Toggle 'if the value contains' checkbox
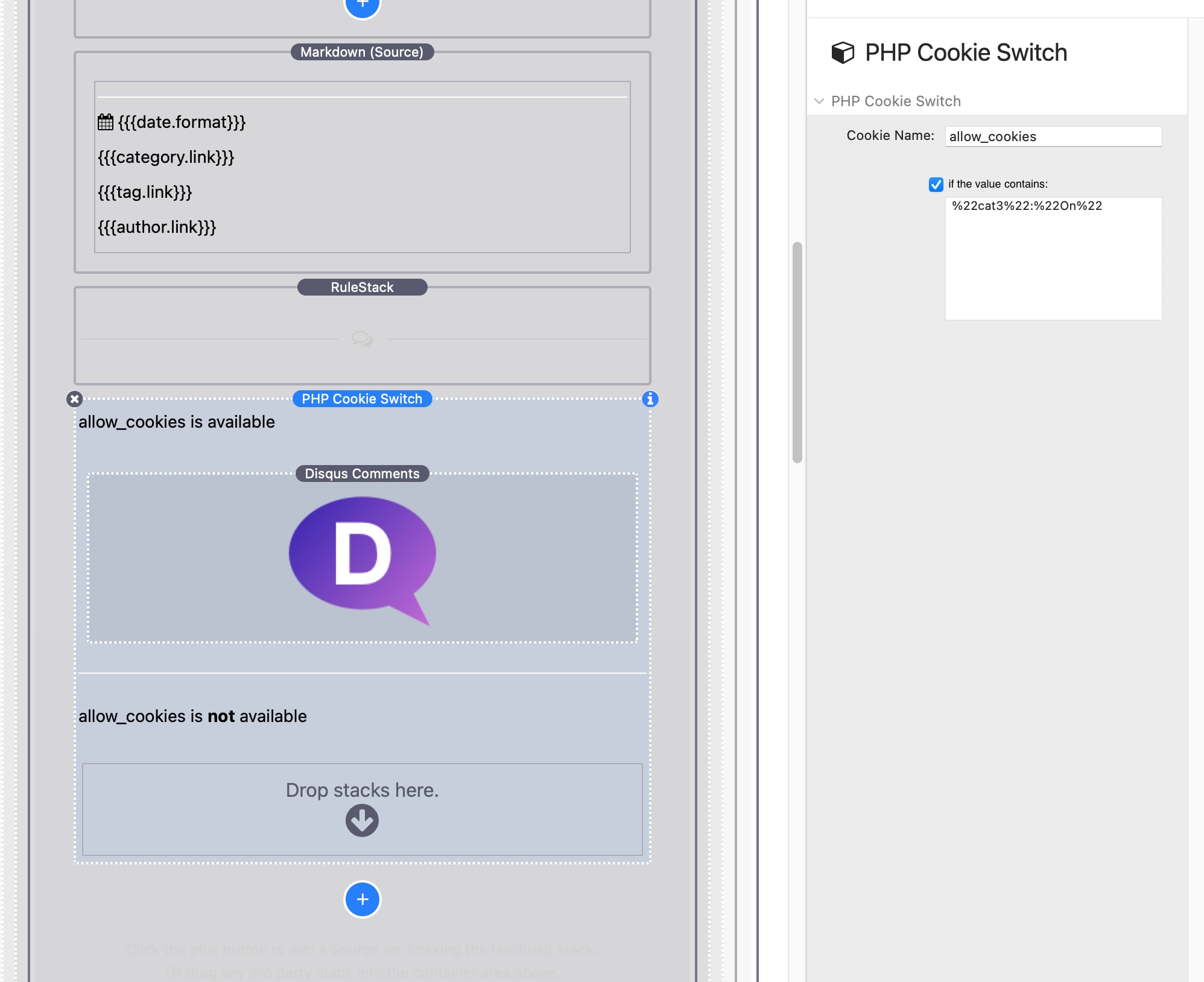Viewport: 1204px width, 982px height. (936, 184)
